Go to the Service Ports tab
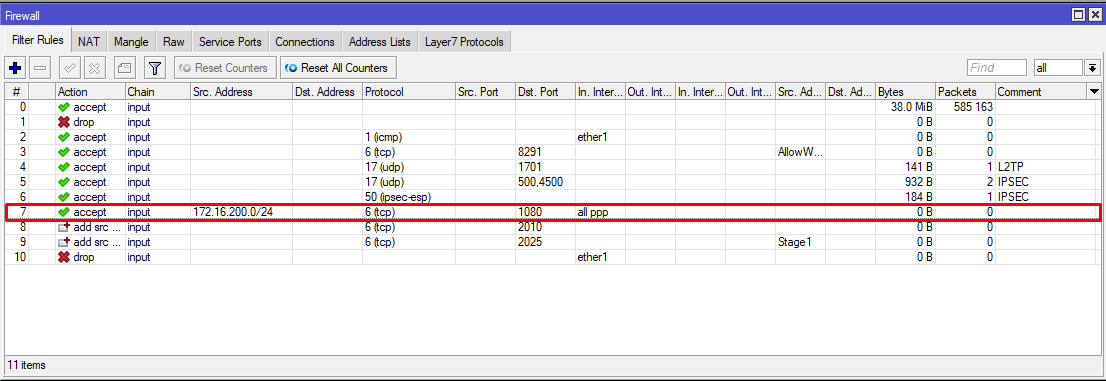The width and height of the screenshot is (1106, 381). click(230, 42)
